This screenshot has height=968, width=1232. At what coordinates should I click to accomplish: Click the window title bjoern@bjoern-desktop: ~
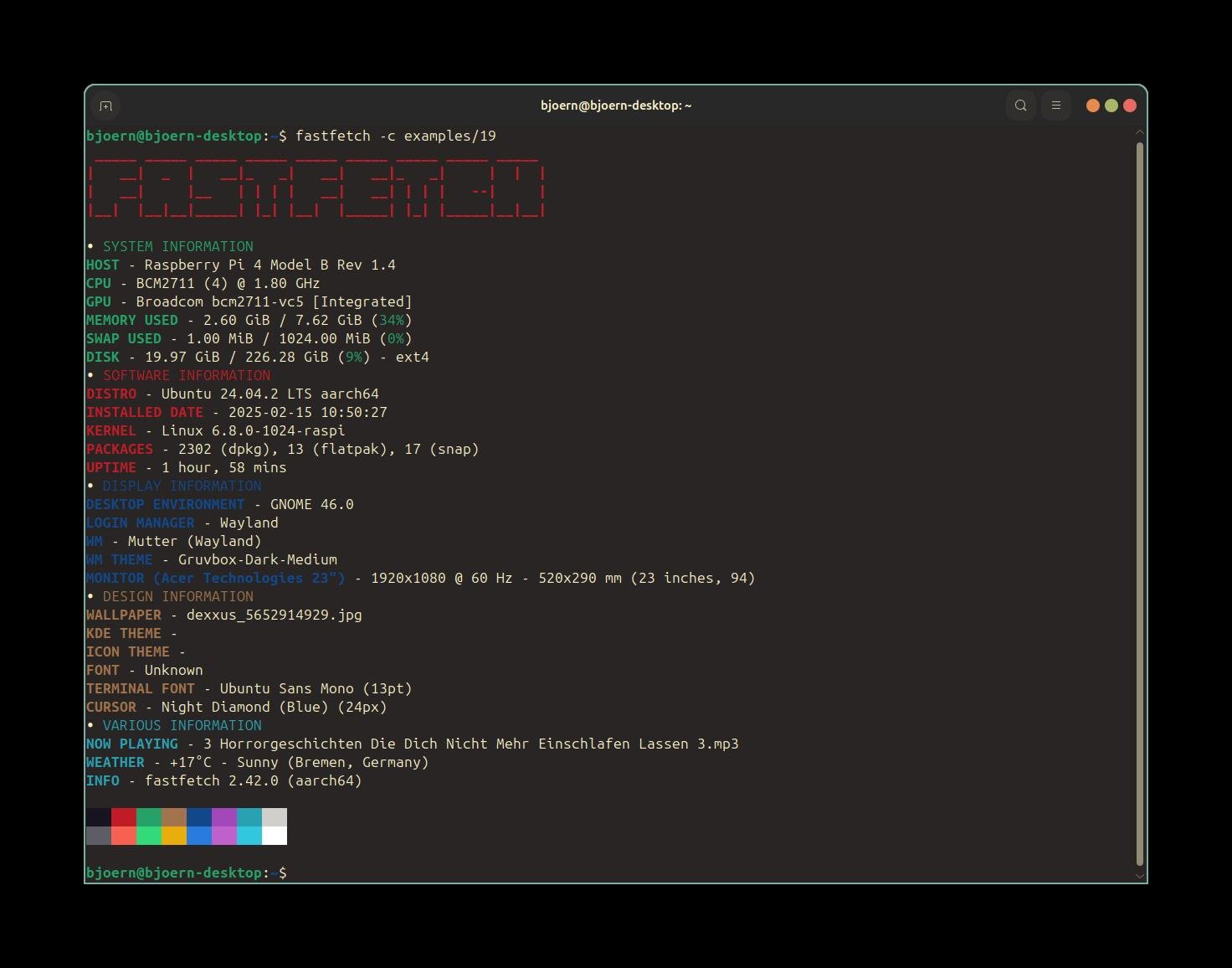coord(616,106)
